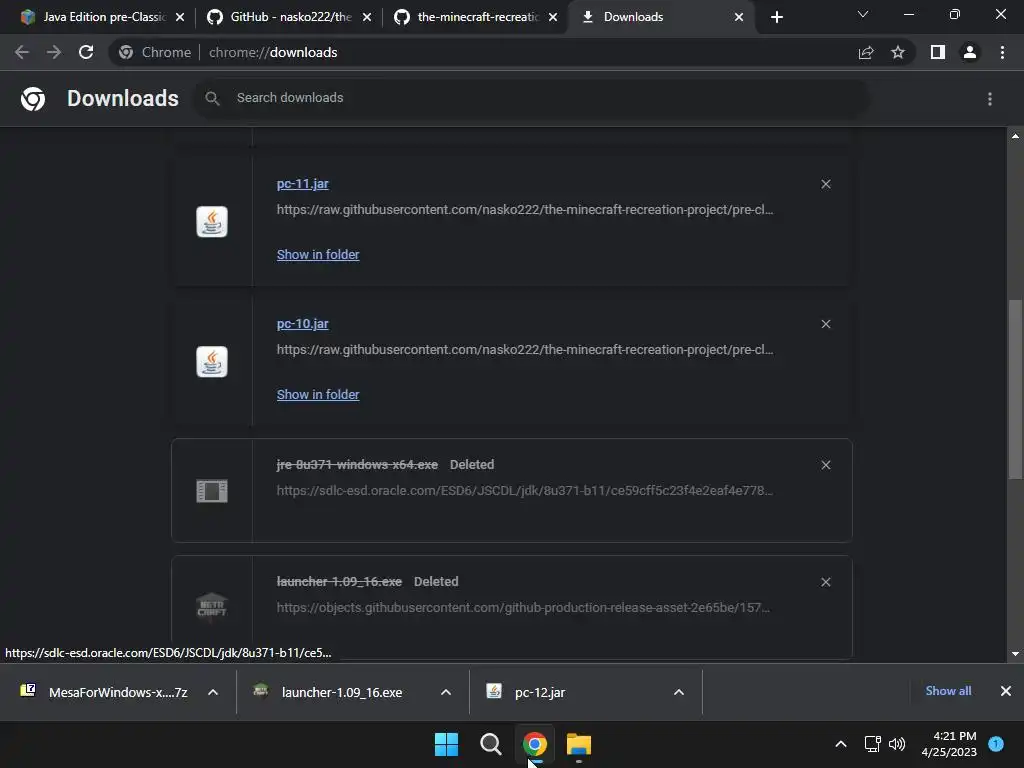Open the pc-11.jar file link

302,184
